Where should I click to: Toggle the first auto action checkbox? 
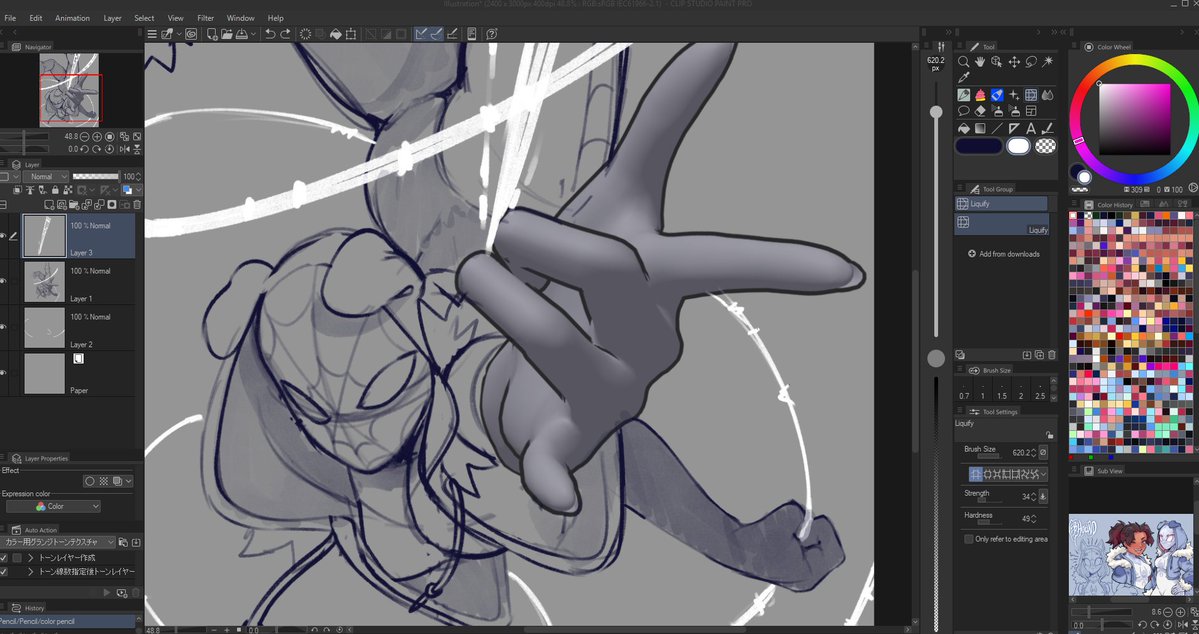(x=4, y=558)
